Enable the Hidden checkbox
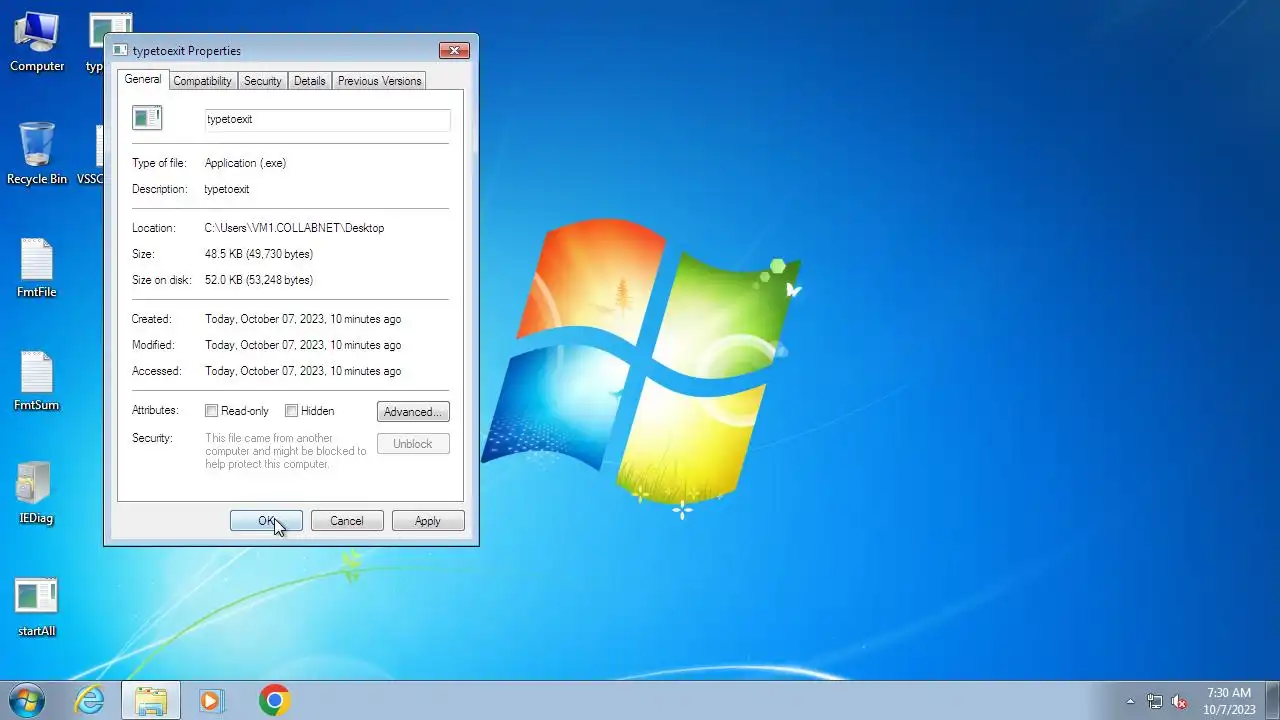 [291, 411]
